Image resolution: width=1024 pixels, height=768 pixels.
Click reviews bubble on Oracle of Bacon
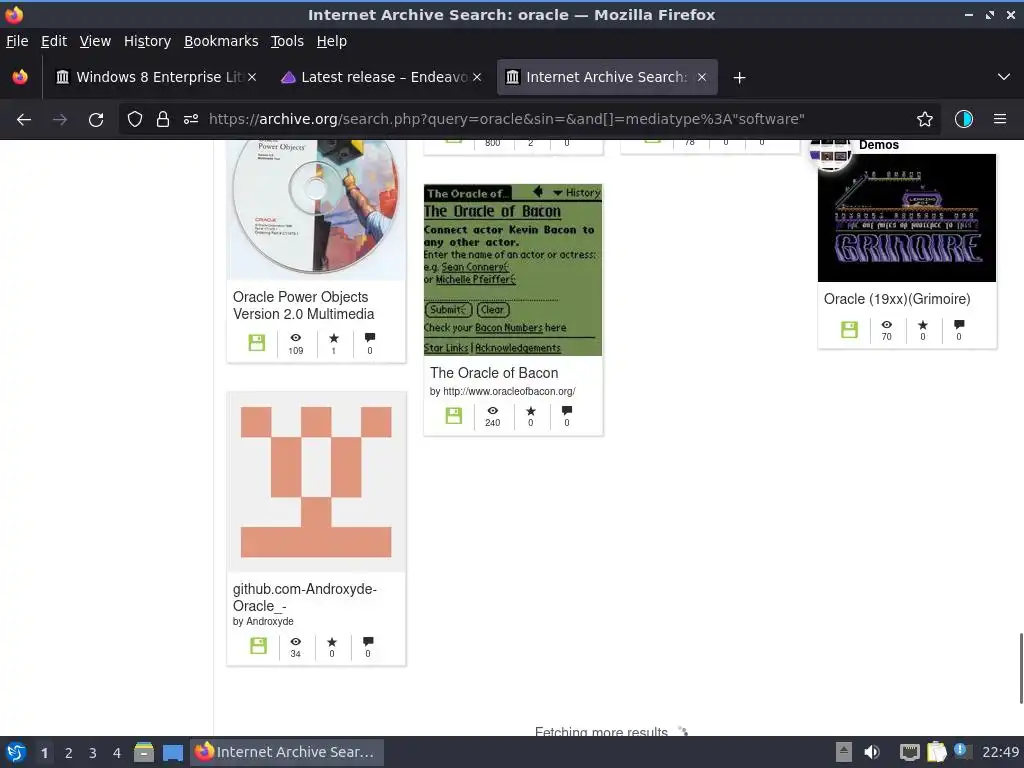click(567, 410)
